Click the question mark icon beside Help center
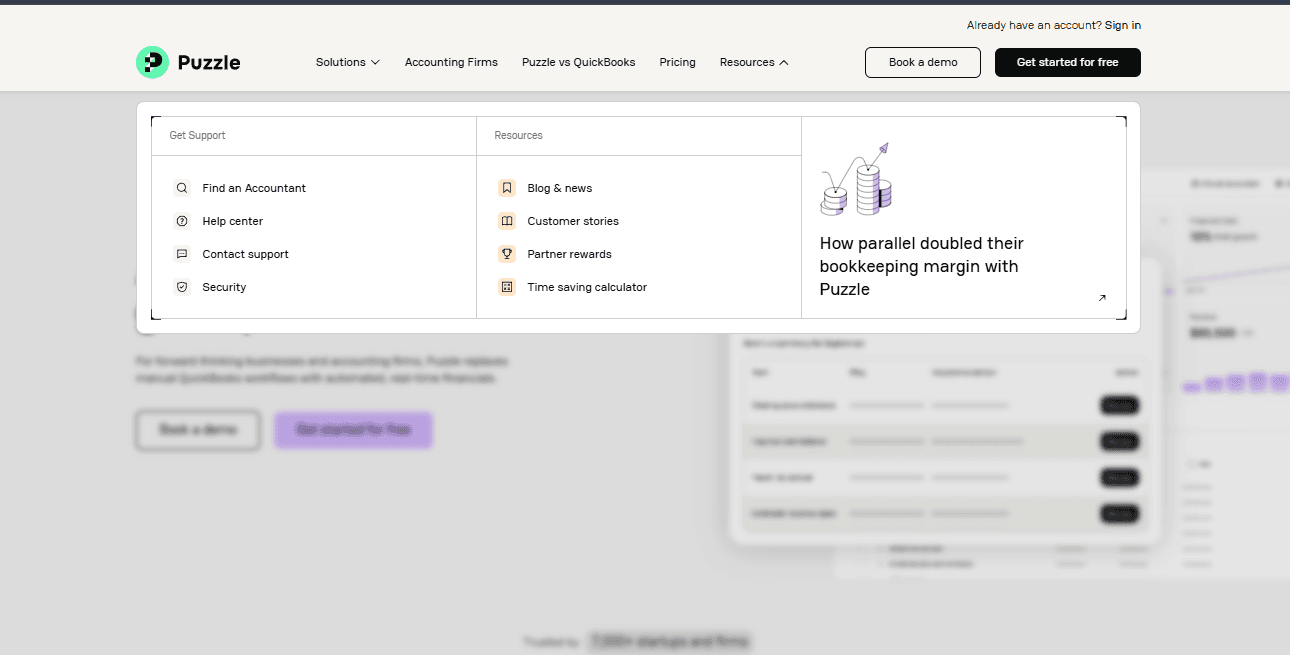 pos(182,221)
